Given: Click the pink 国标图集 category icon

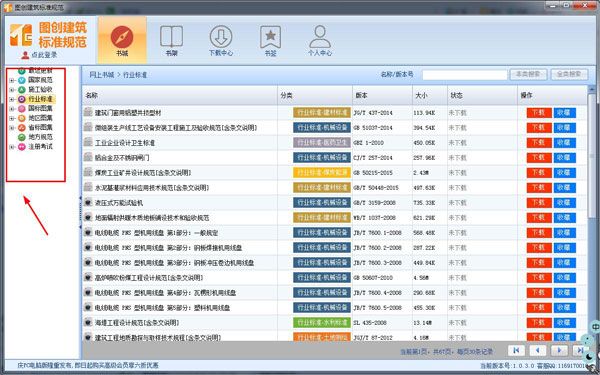Looking at the screenshot, I should coord(22,109).
